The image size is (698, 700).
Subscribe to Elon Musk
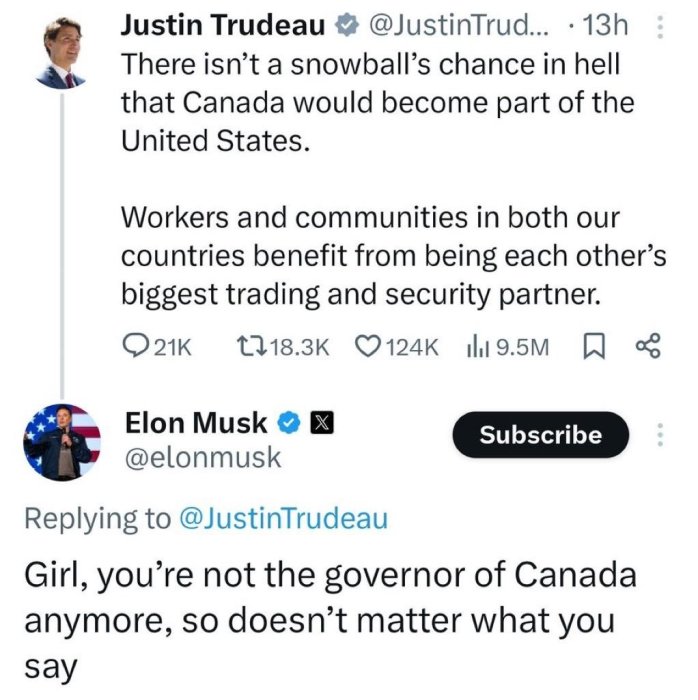540,435
